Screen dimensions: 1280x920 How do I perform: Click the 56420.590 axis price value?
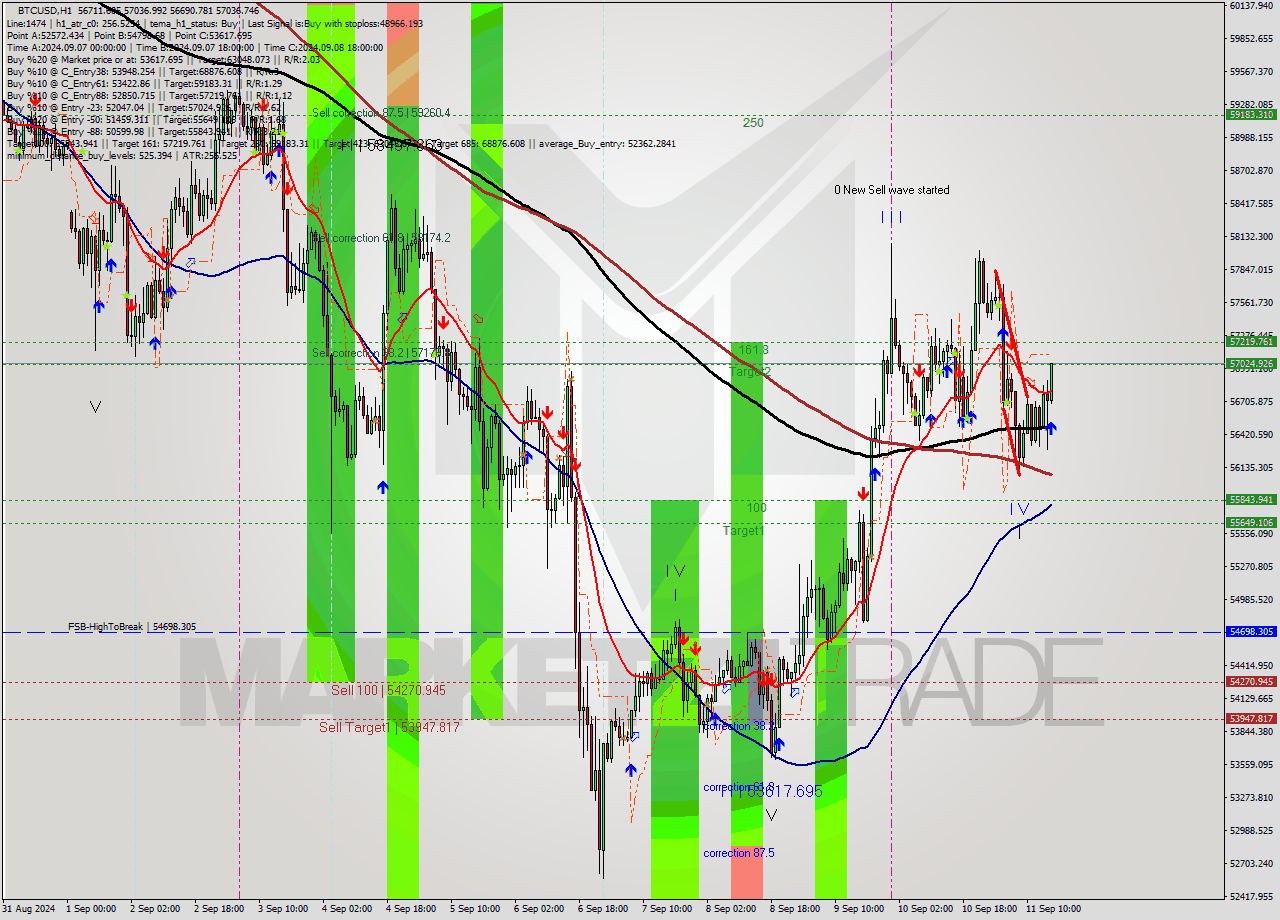click(x=1250, y=434)
